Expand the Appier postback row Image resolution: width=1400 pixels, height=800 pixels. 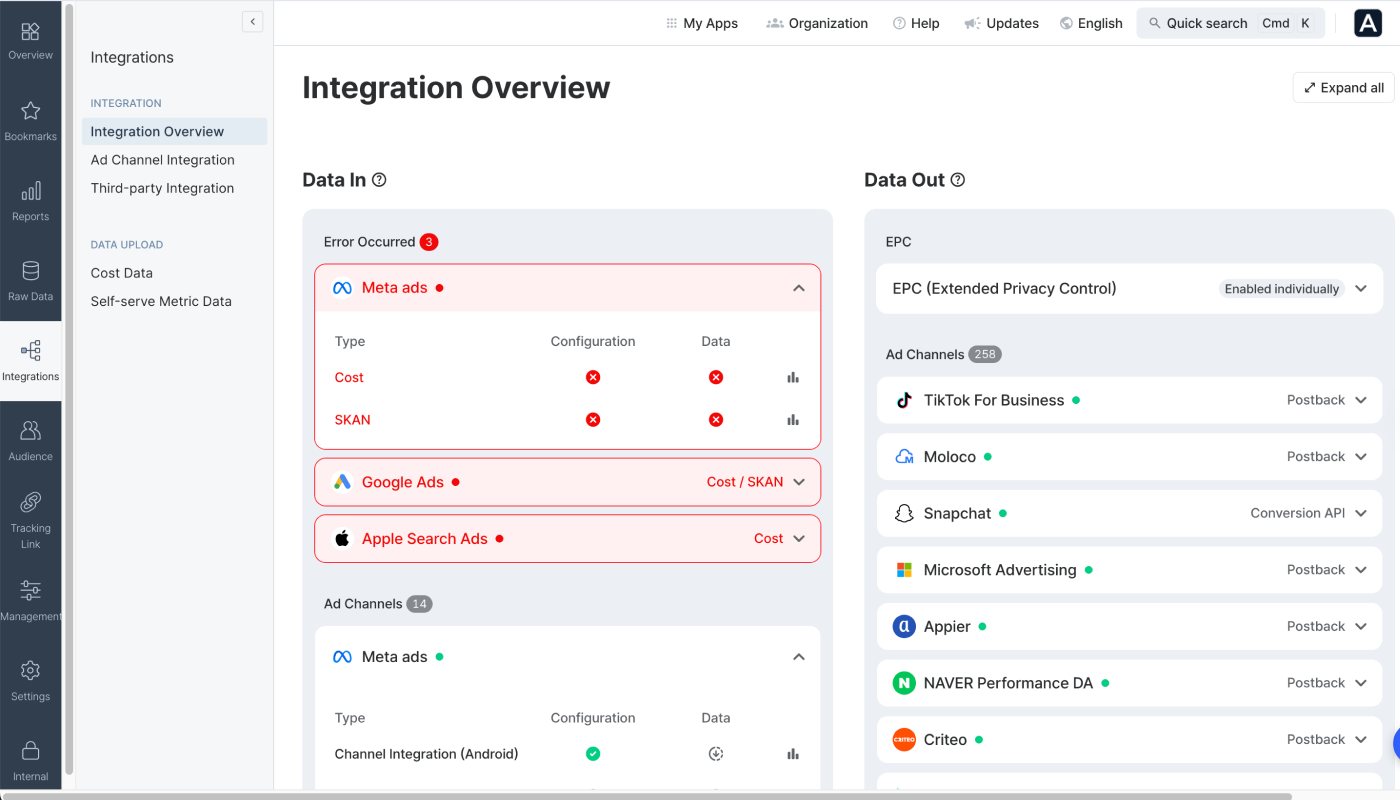click(1361, 626)
